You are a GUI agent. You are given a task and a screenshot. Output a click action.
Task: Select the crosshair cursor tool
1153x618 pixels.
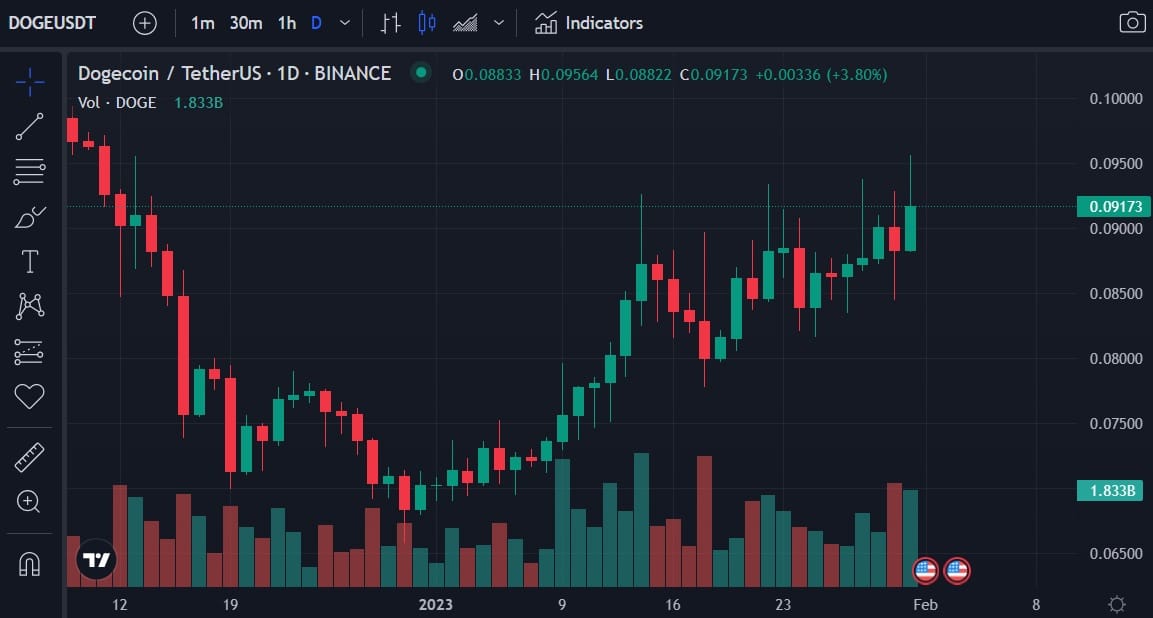(30, 82)
